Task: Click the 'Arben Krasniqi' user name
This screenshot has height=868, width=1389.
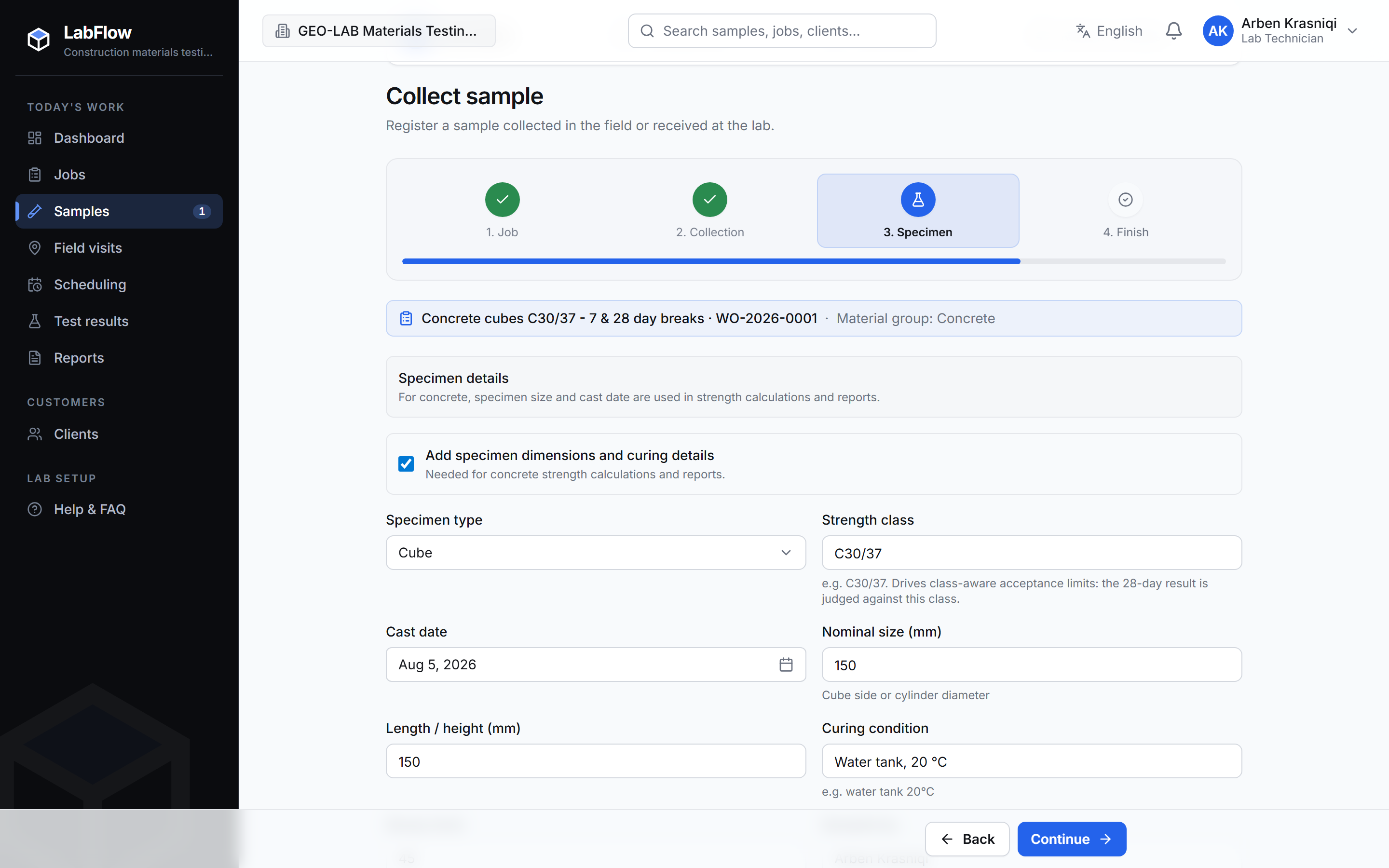Action: tap(1289, 23)
